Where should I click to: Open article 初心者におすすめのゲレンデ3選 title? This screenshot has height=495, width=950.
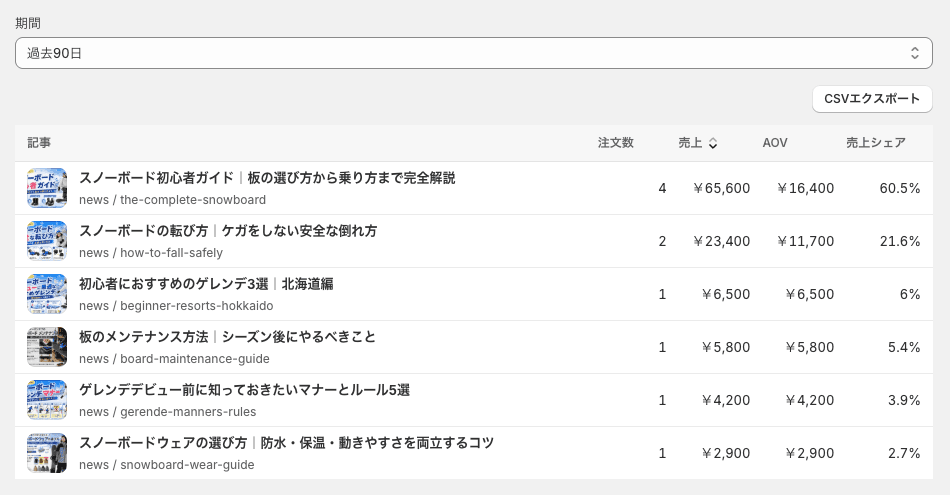pos(206,284)
